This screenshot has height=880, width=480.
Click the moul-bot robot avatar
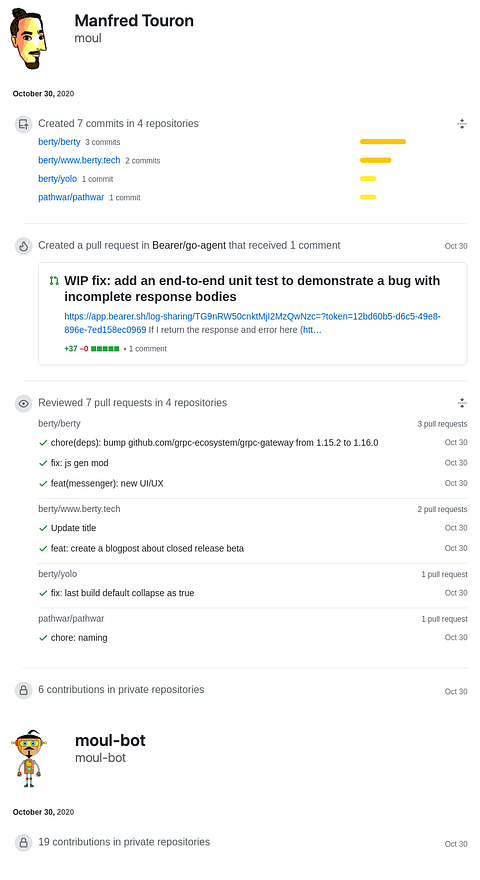coord(28,758)
